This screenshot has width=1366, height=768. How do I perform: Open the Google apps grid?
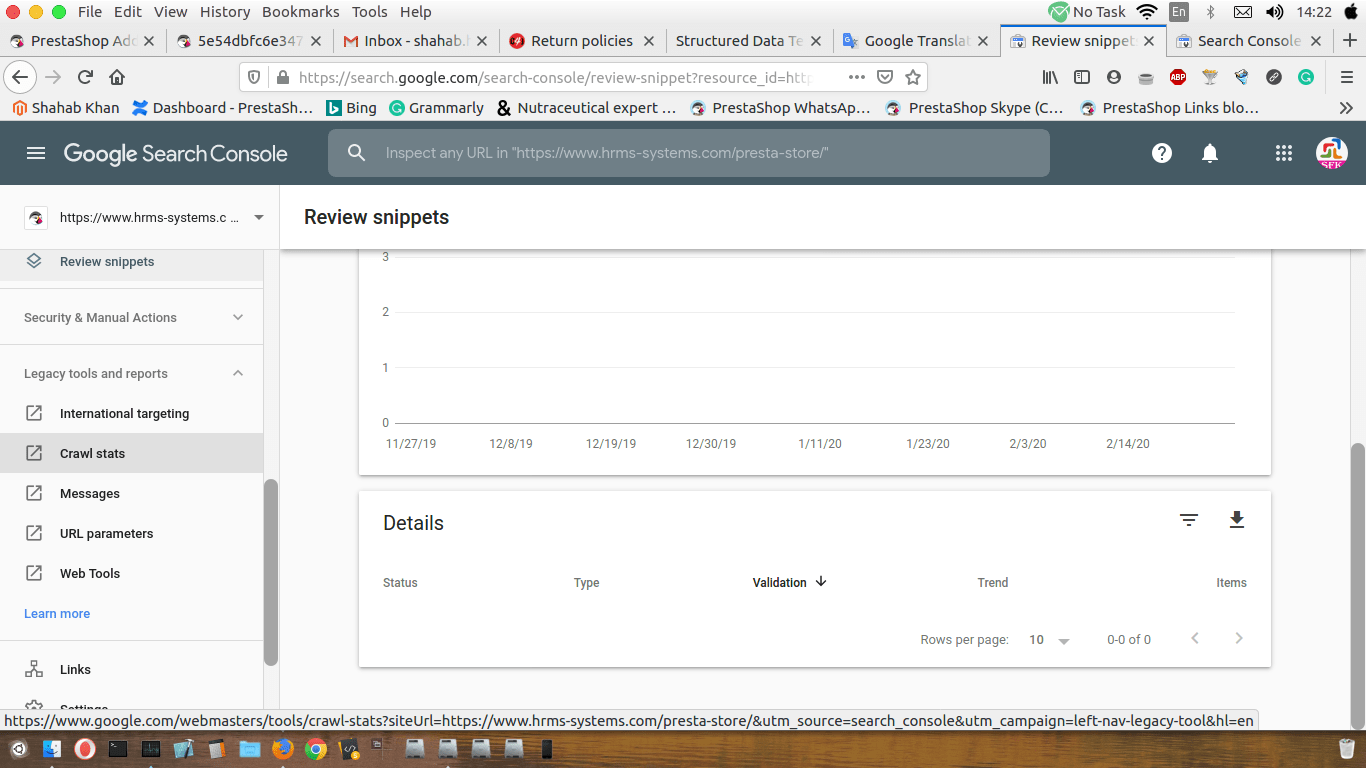pyautogui.click(x=1284, y=153)
